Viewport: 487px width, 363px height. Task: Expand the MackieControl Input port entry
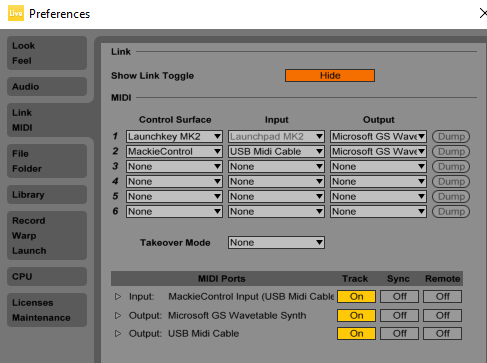[x=118, y=296]
